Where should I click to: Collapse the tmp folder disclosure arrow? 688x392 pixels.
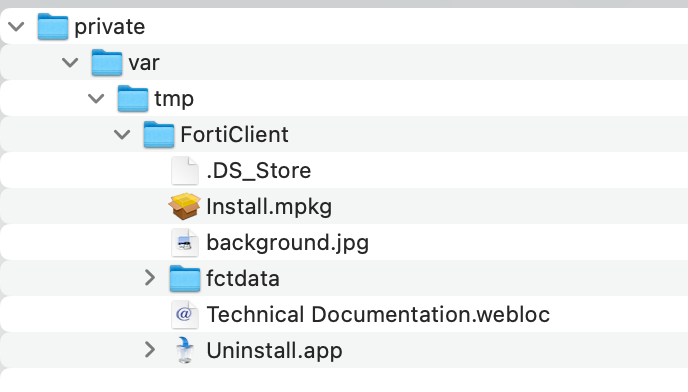tap(96, 99)
